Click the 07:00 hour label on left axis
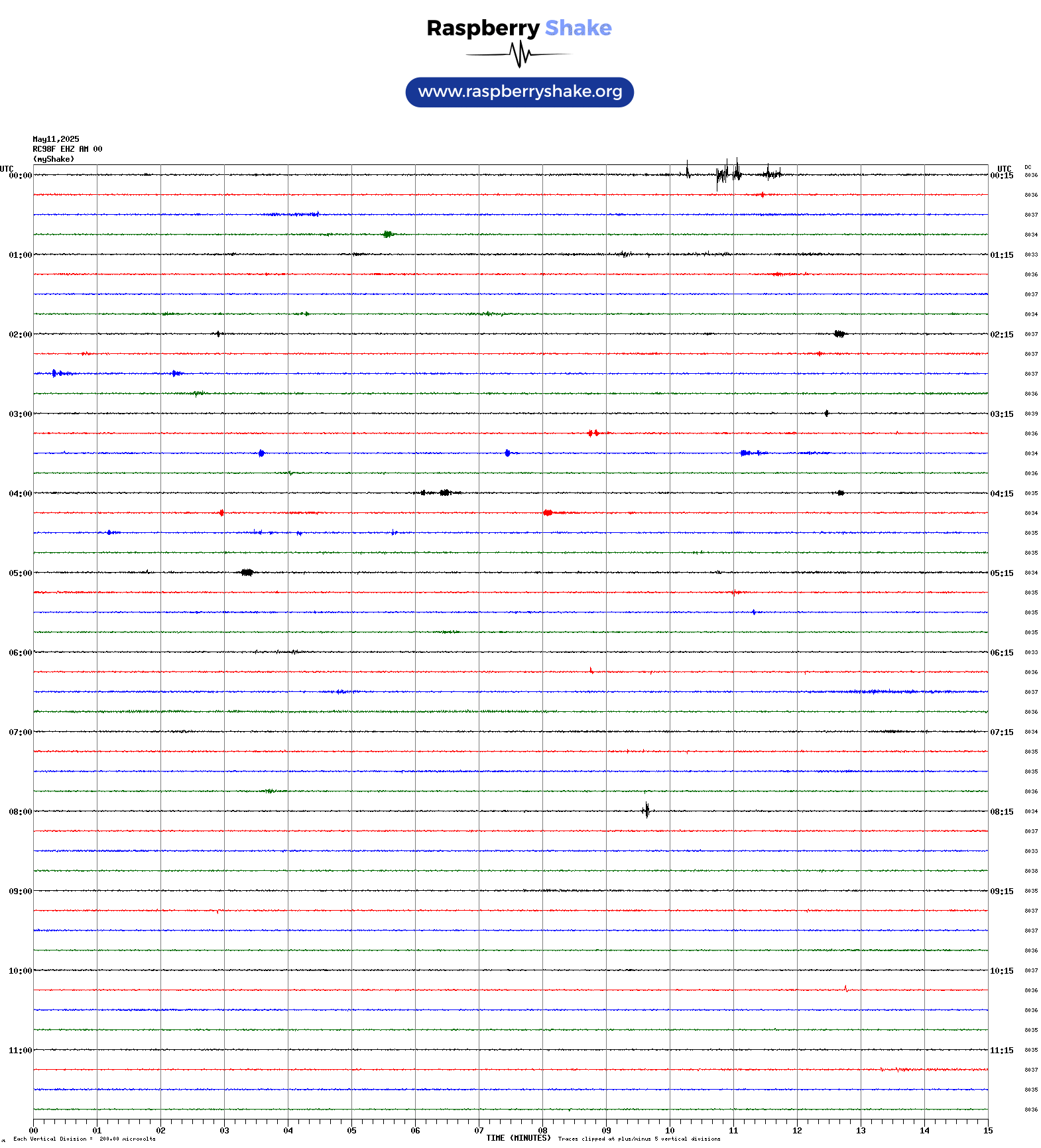This screenshot has width=1041, height=1148. click(x=20, y=732)
